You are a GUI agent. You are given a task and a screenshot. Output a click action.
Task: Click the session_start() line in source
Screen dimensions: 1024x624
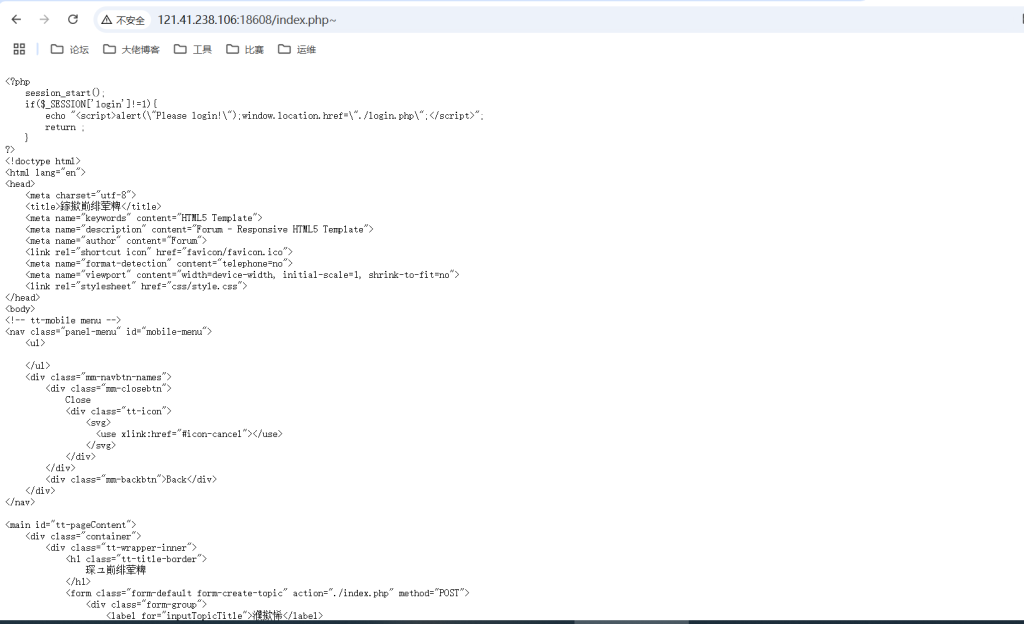65,93
